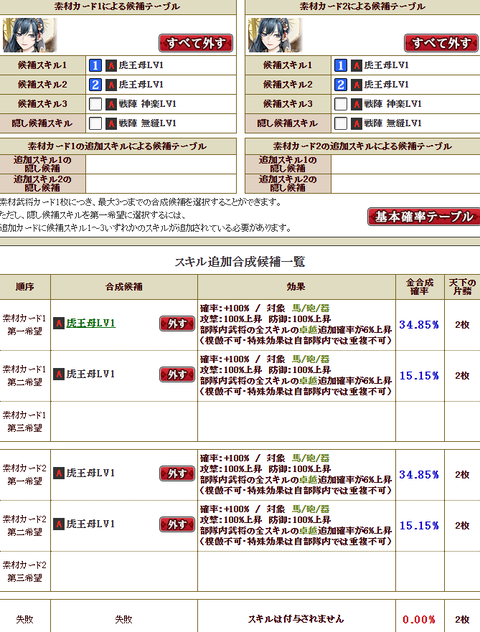Click skill icon of card 1 candidate skill 3
Image resolution: width=480 pixels, height=632 pixels.
pos(111,104)
